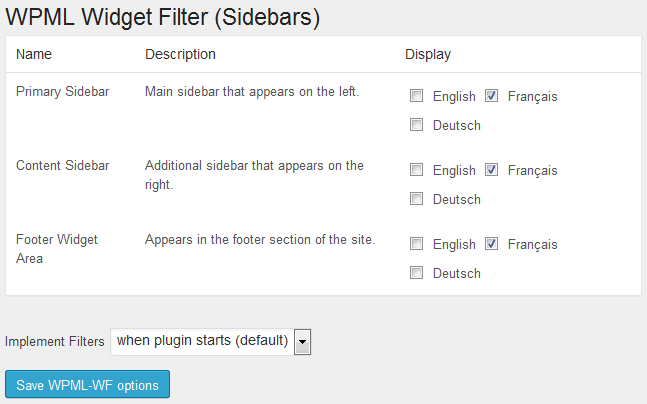Click the Implement Filters dropdown arrow
Screen dimensions: 647x404
tap(302, 342)
